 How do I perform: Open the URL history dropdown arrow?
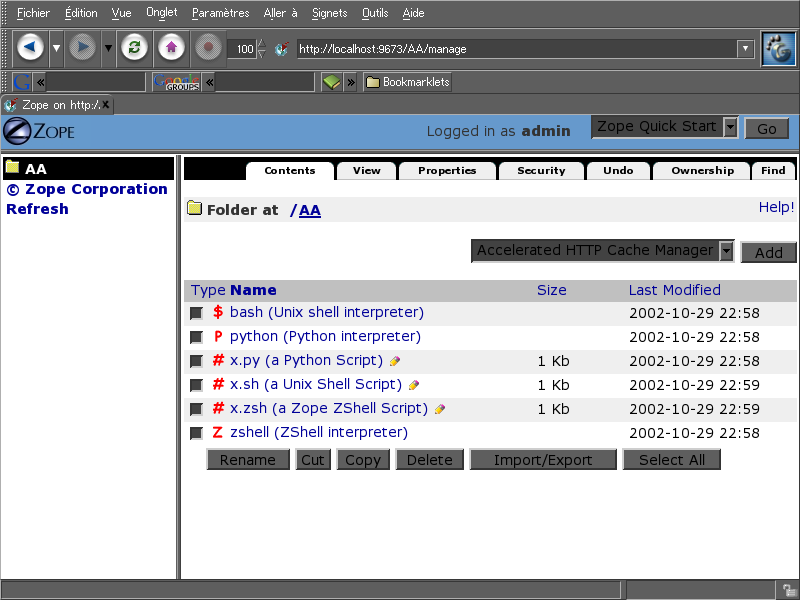[745, 48]
